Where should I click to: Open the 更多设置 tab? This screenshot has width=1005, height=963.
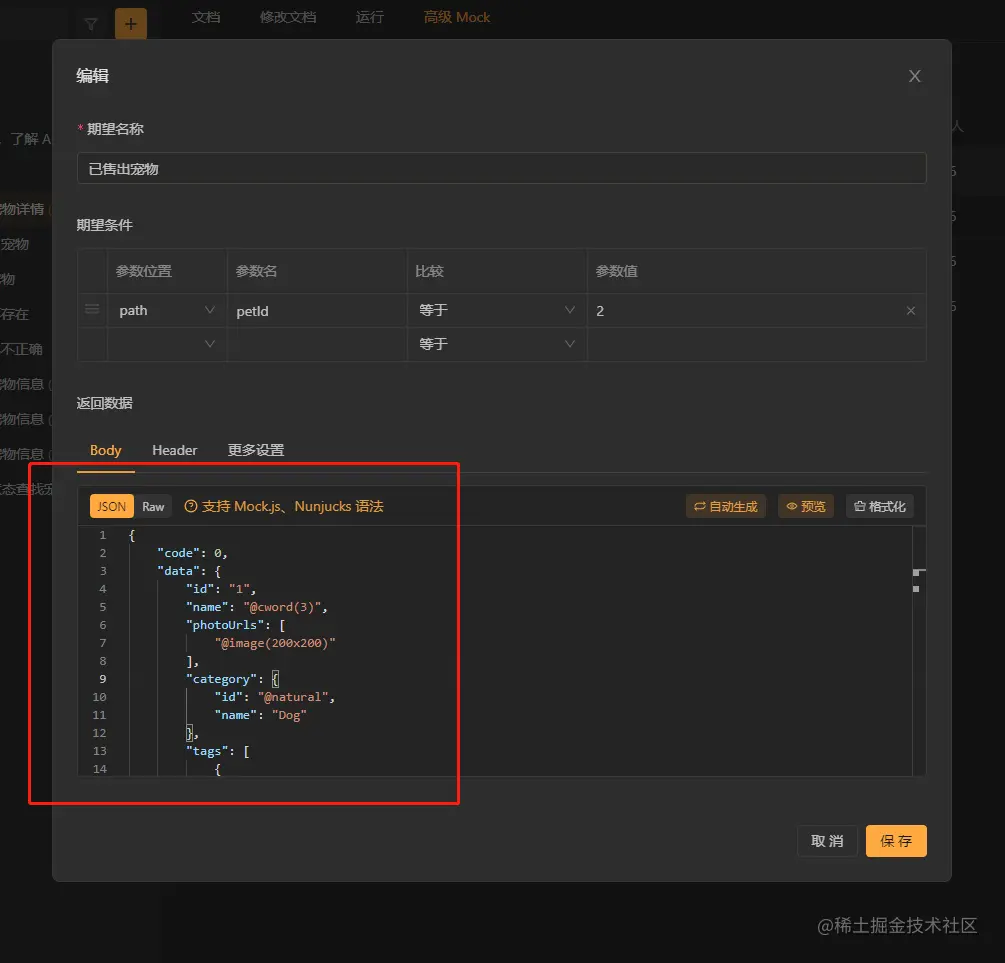256,450
